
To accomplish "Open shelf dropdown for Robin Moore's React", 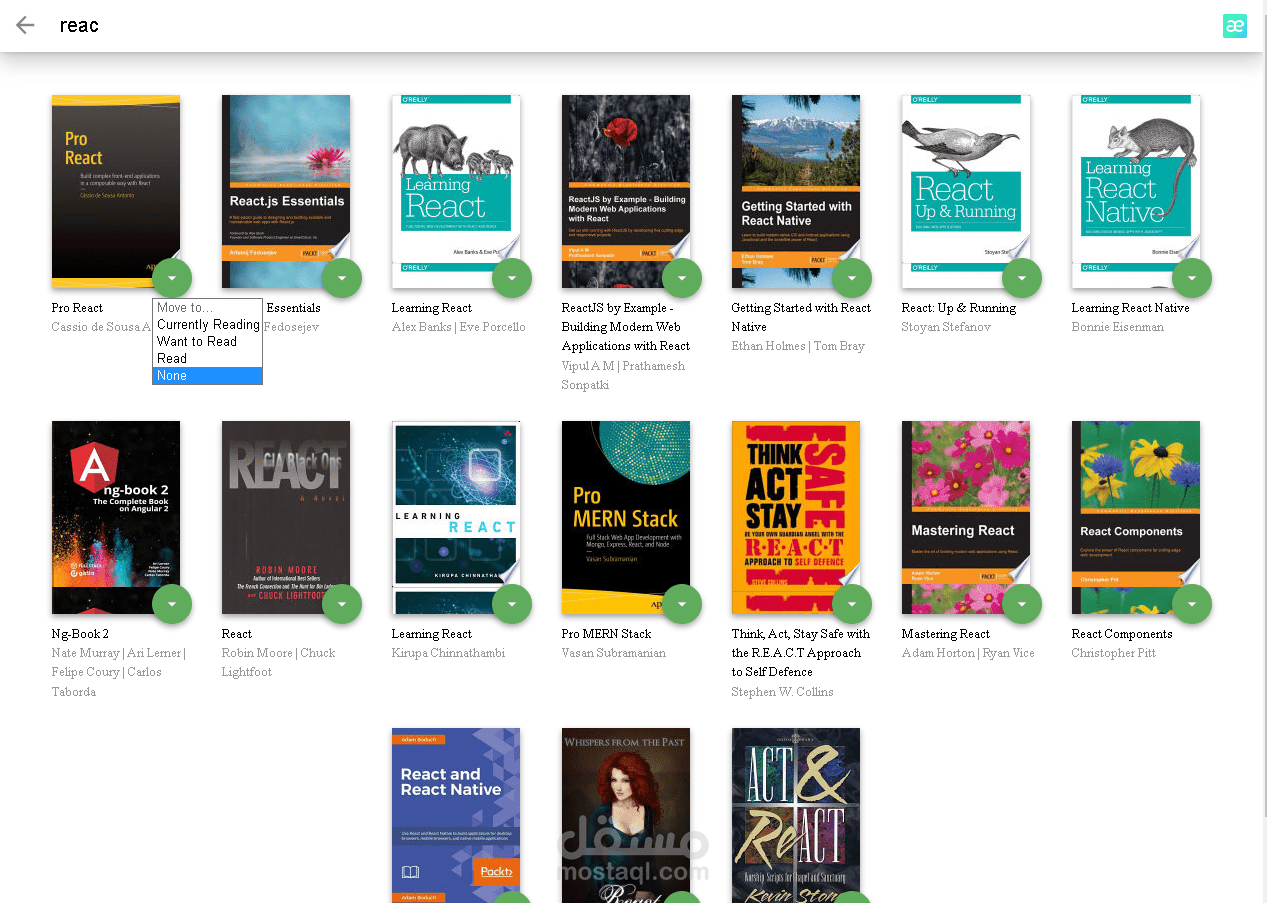I will (x=342, y=604).
